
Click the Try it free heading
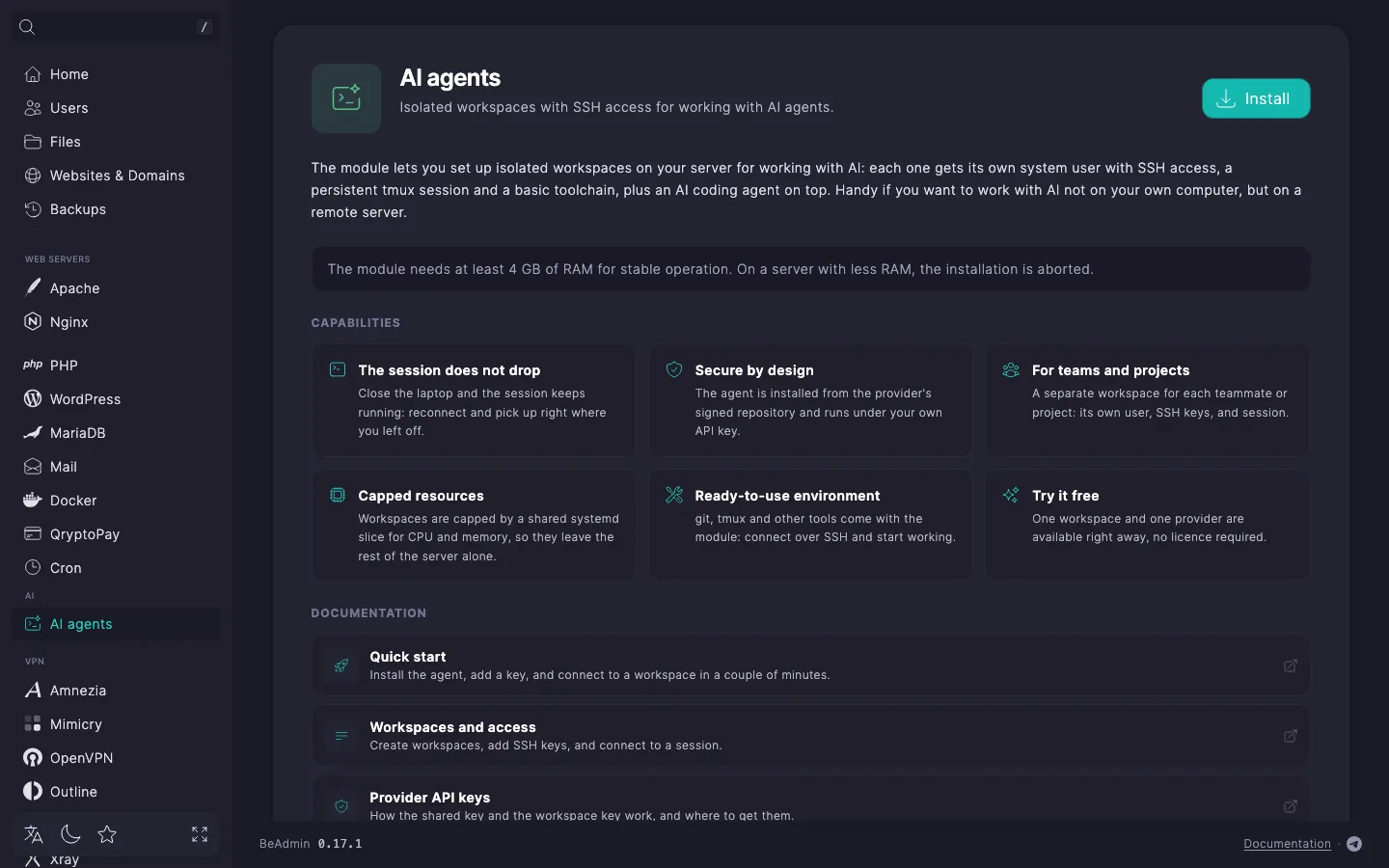pyautogui.click(x=1065, y=496)
